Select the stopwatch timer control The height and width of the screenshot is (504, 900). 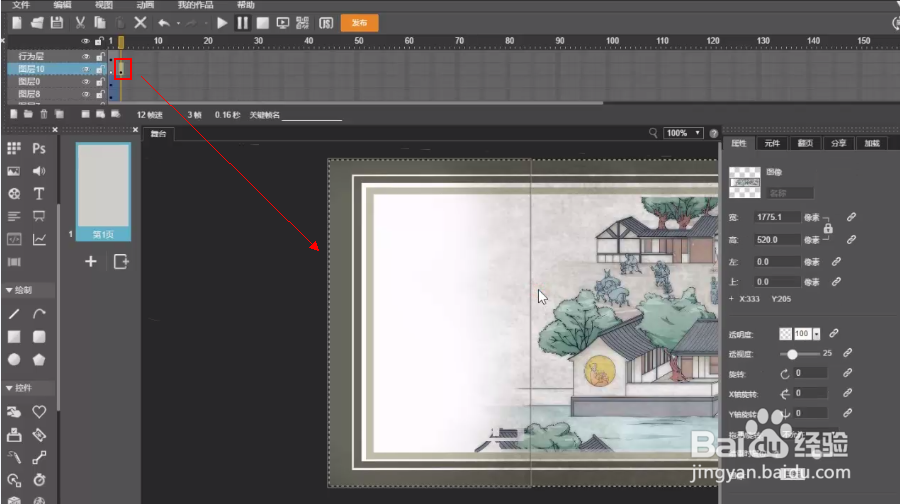(x=39, y=479)
